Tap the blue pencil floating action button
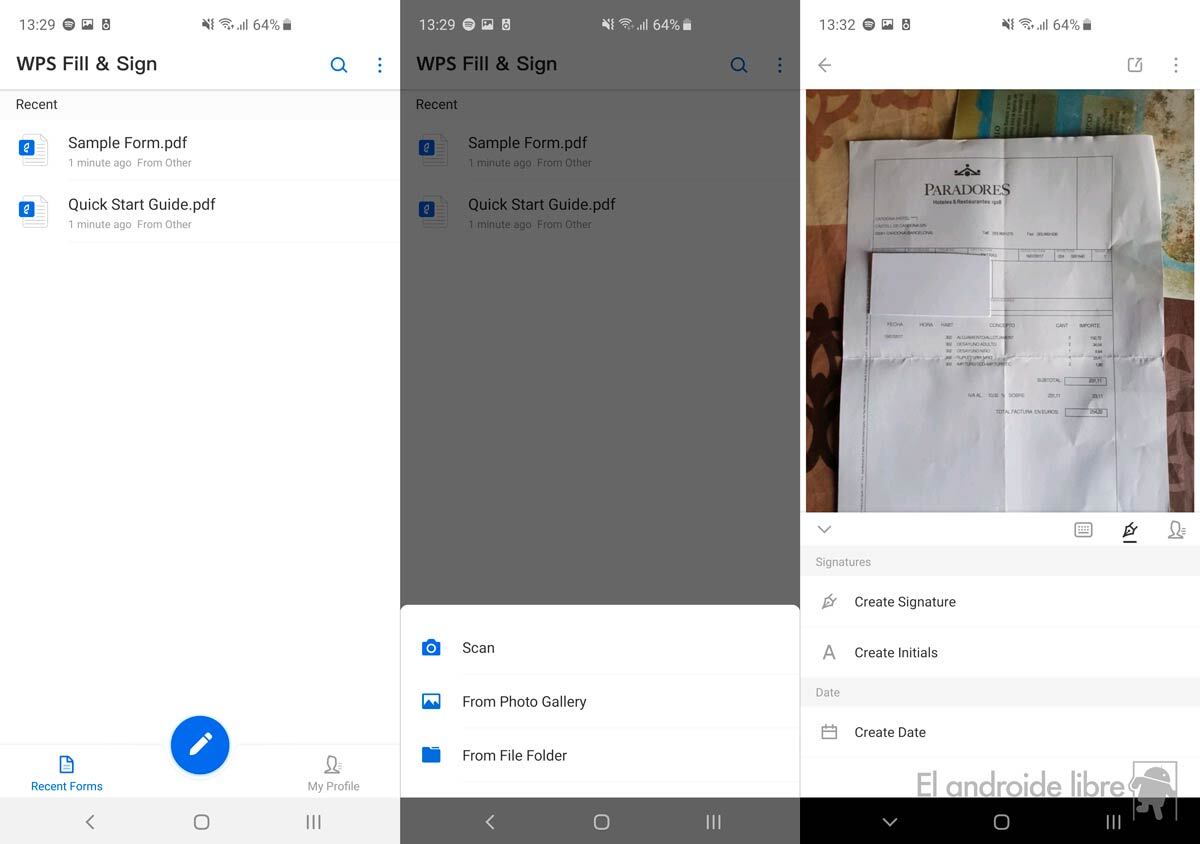 pyautogui.click(x=200, y=744)
